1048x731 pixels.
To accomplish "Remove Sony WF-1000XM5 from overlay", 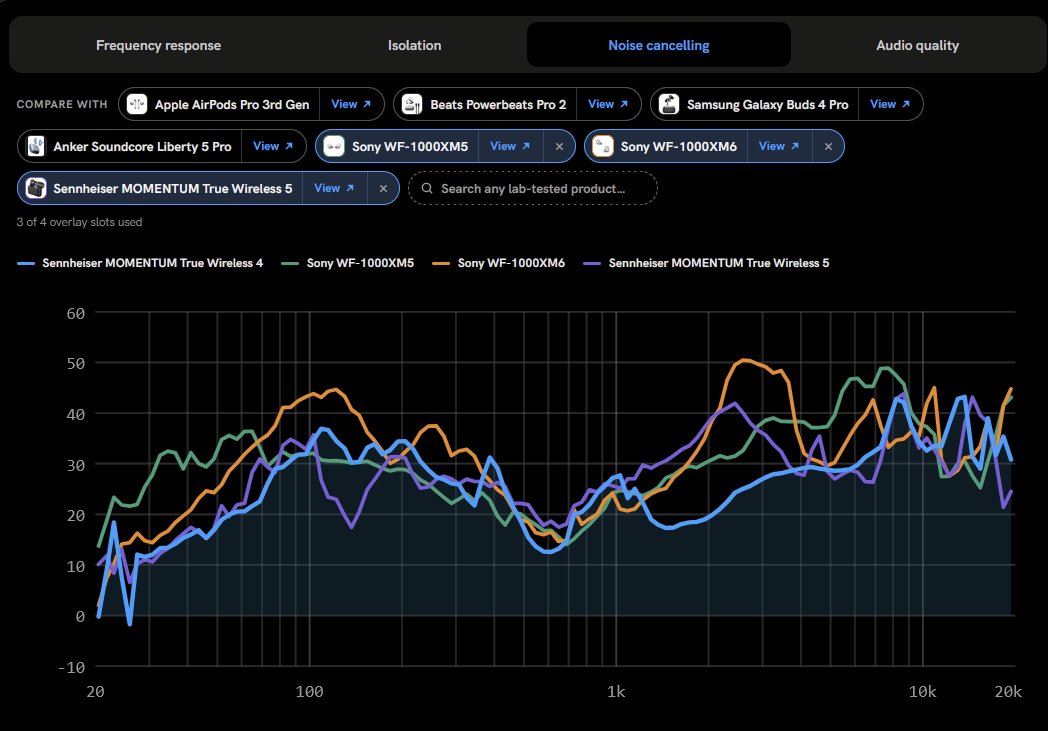I will [559, 146].
